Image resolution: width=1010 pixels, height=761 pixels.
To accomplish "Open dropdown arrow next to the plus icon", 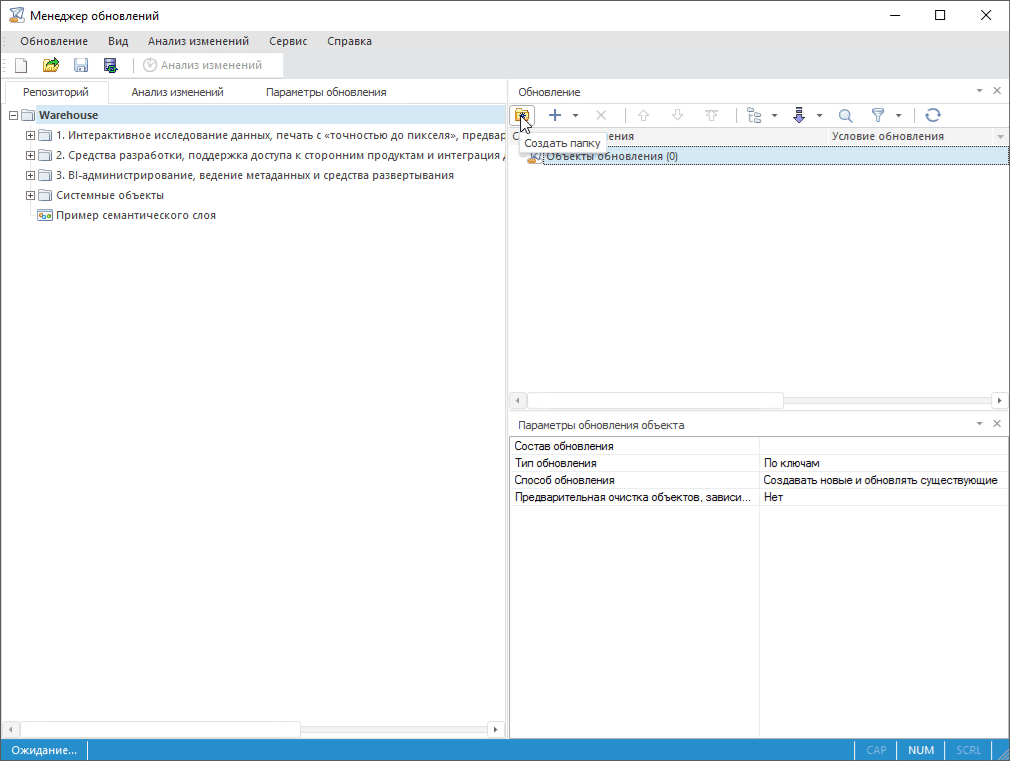I will click(x=575, y=116).
